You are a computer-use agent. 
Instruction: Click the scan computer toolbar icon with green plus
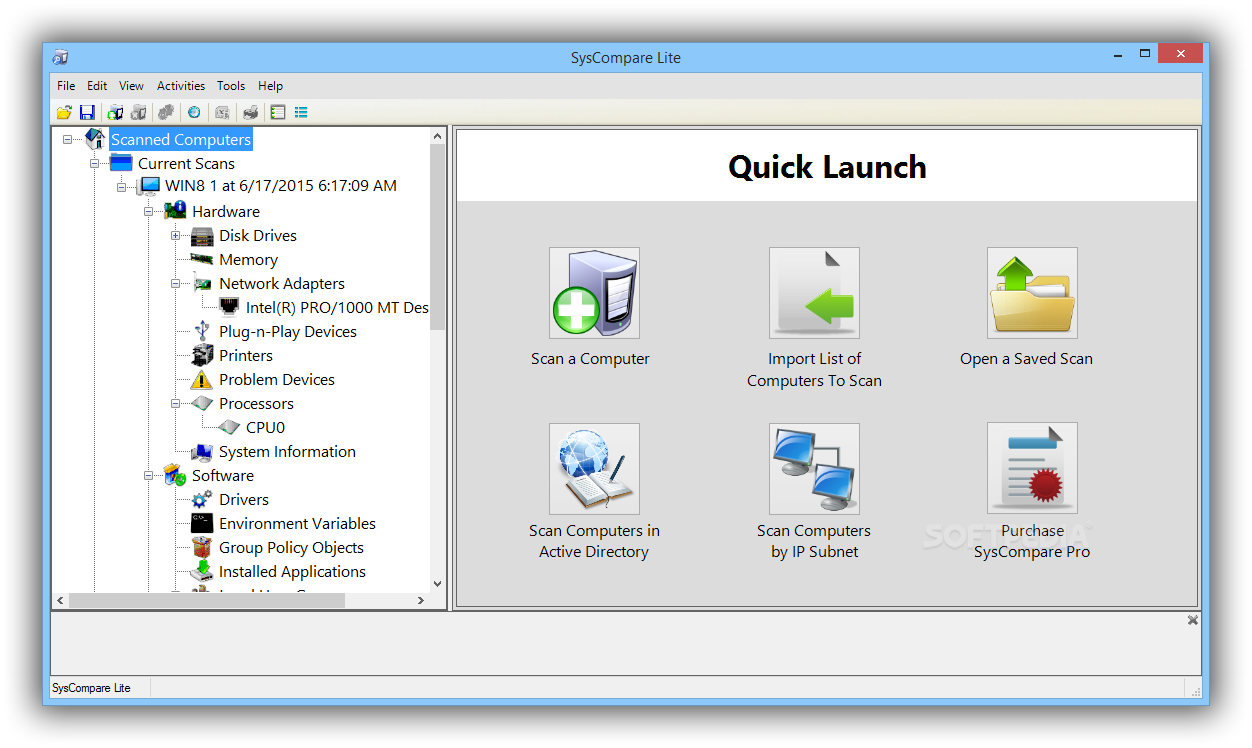coord(115,112)
